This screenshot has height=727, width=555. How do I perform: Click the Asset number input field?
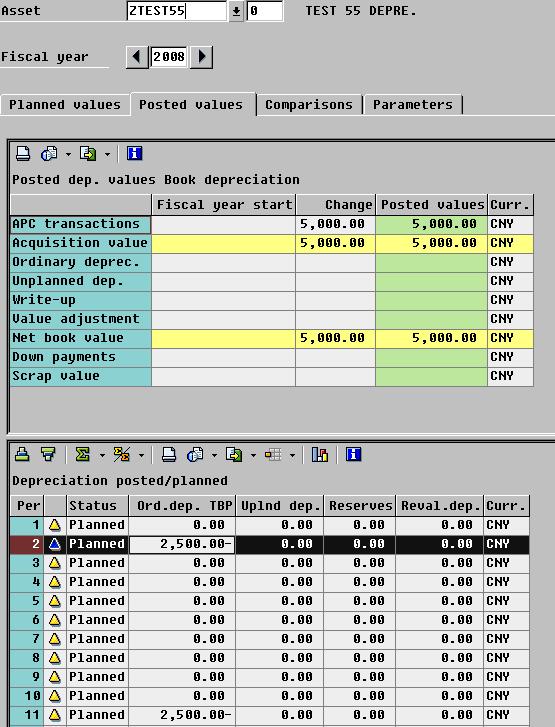(177, 11)
